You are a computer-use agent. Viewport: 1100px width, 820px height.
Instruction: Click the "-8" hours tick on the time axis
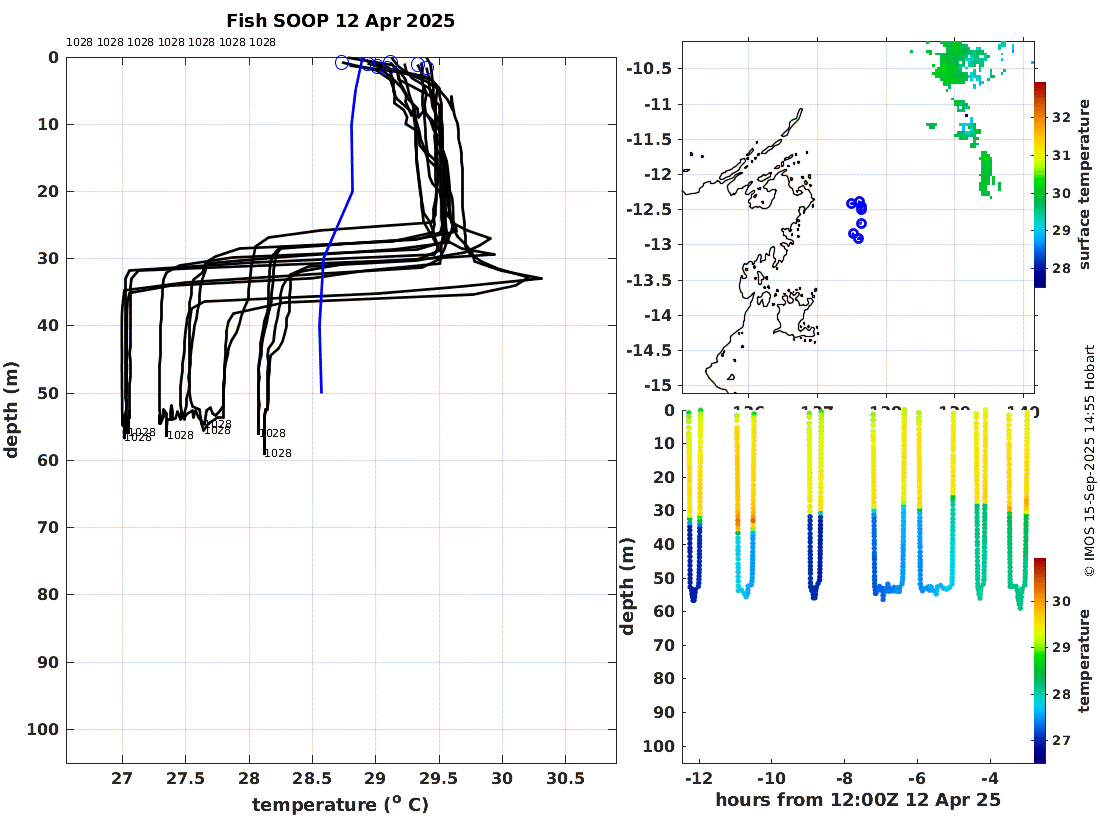[844, 778]
